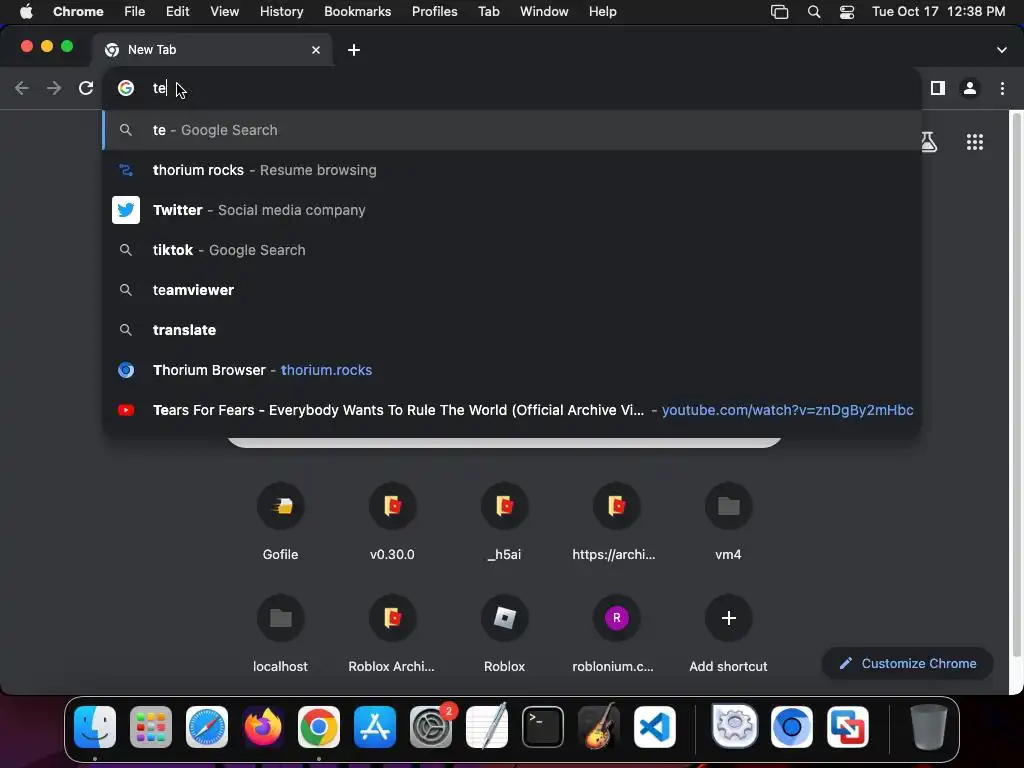Open the _h5ai shortcut
The height and width of the screenshot is (768, 1024).
504,522
